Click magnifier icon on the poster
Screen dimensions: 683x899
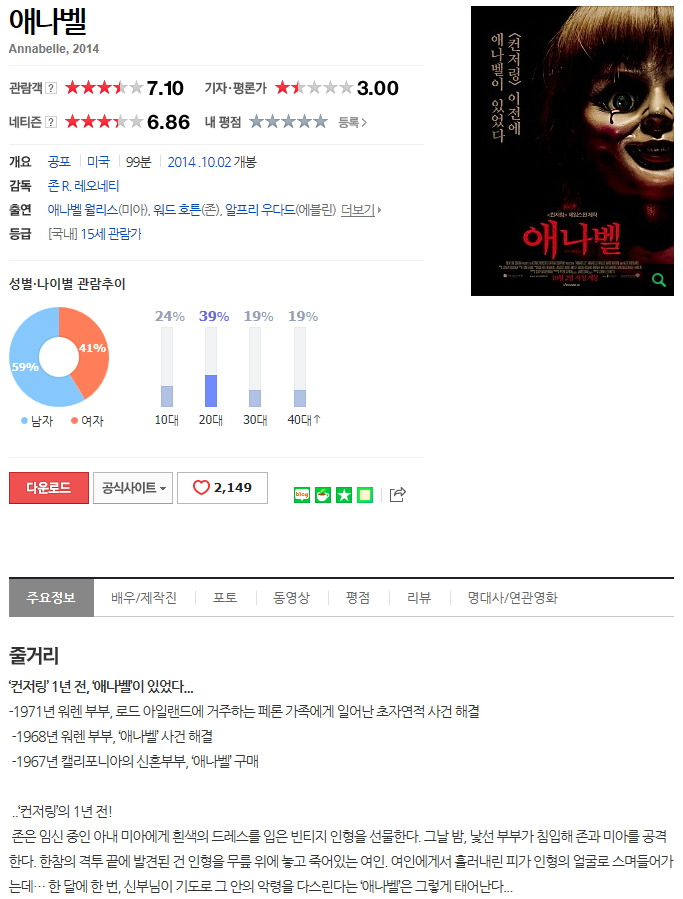(659, 280)
